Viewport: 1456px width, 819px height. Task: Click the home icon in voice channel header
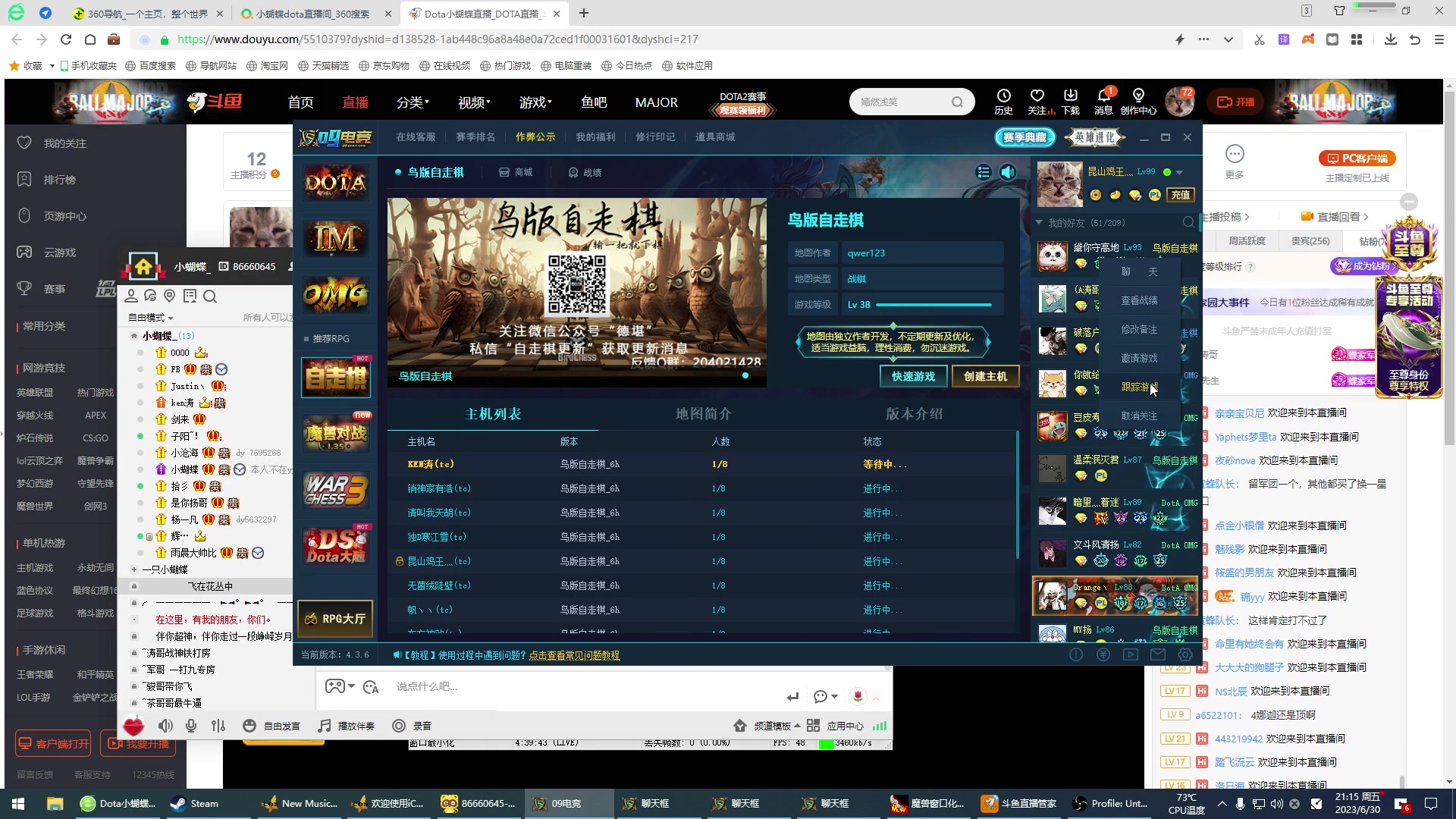143,267
